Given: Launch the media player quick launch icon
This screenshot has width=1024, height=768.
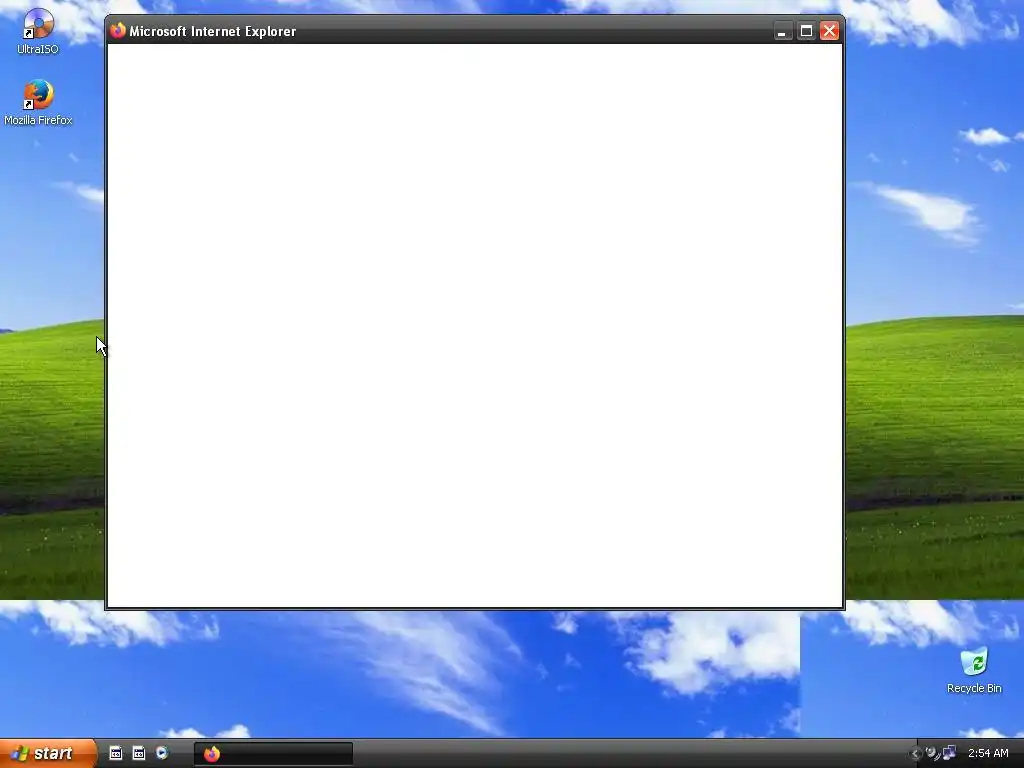Looking at the screenshot, I should click(x=162, y=753).
